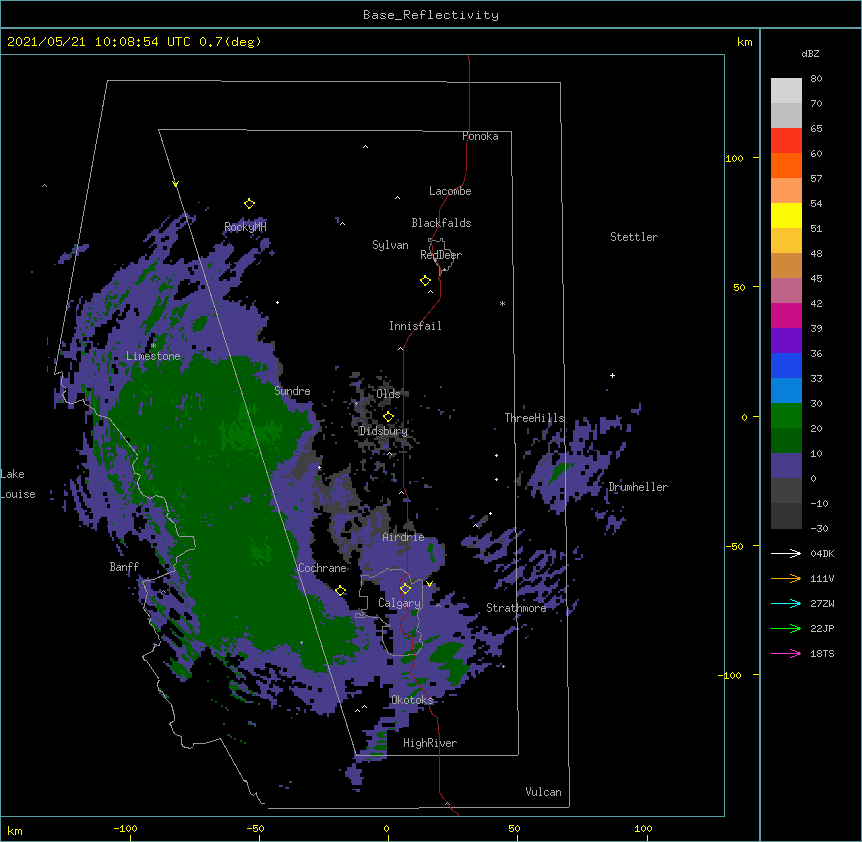The width and height of the screenshot is (862, 842).
Task: Click the Ponoka city label
Action: 480,136
